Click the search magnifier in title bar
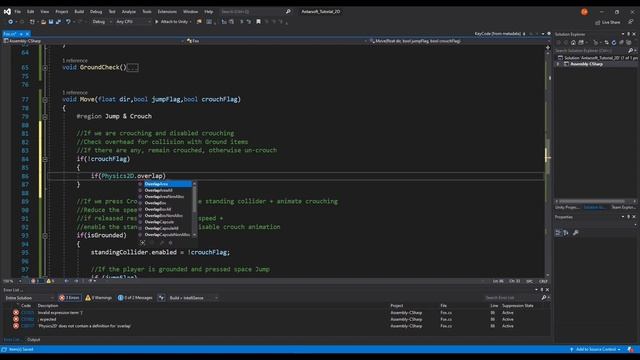The width and height of the screenshot is (640, 360). pos(288,11)
